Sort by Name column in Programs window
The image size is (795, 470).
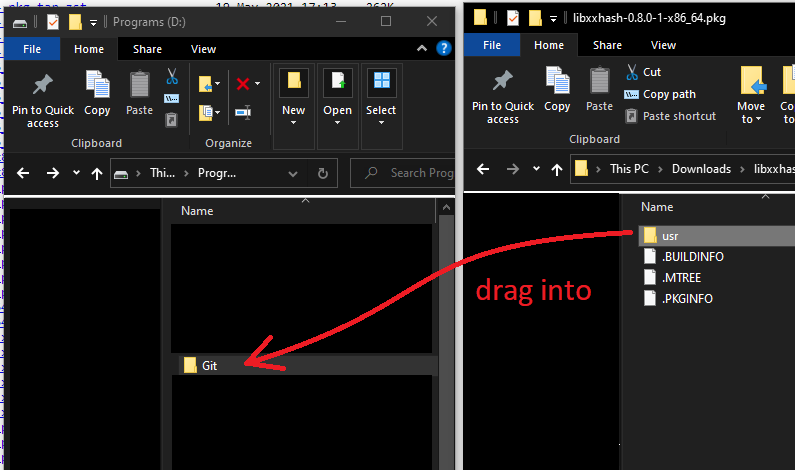point(197,211)
